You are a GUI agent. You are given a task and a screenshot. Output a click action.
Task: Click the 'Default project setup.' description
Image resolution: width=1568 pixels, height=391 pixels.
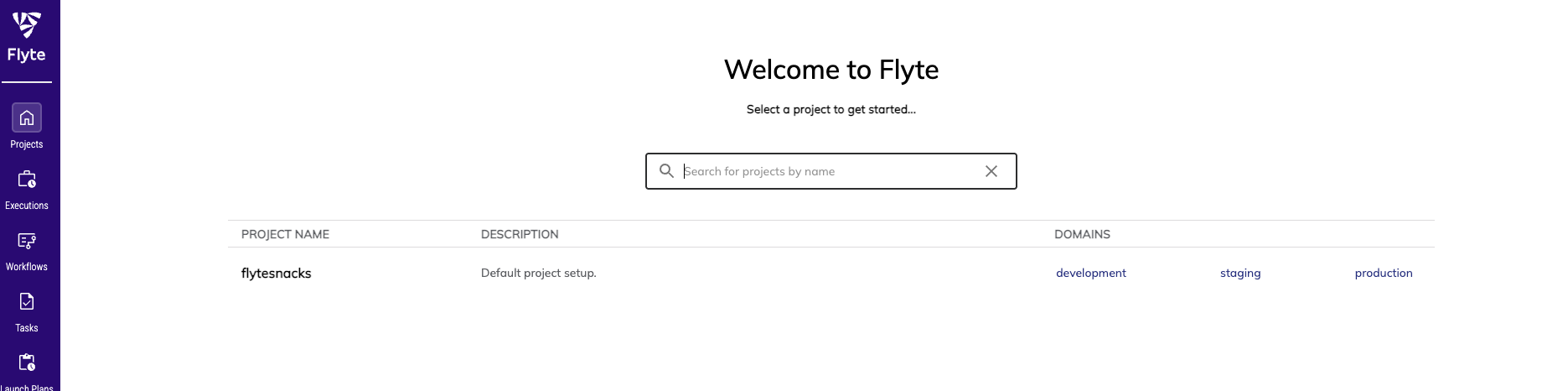539,274
